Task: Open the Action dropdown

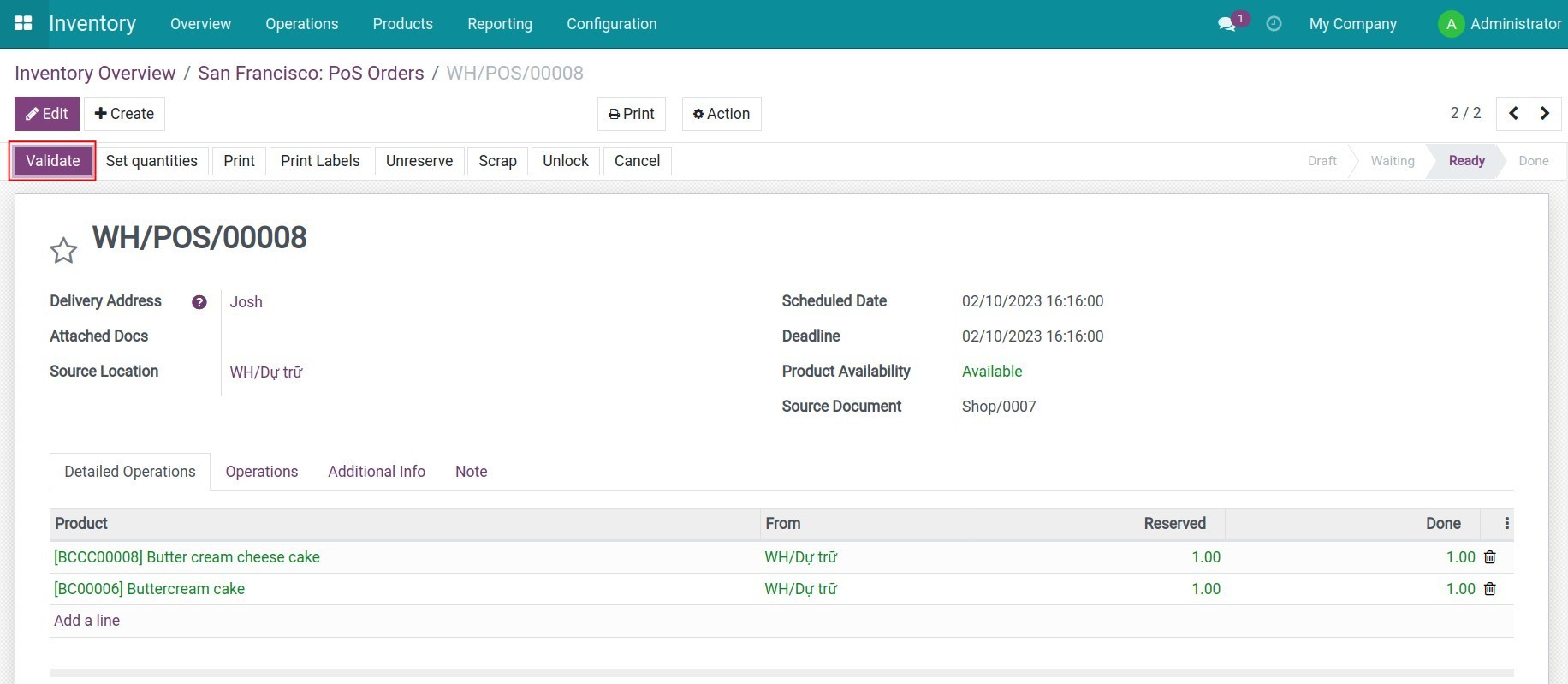Action: pos(721,114)
